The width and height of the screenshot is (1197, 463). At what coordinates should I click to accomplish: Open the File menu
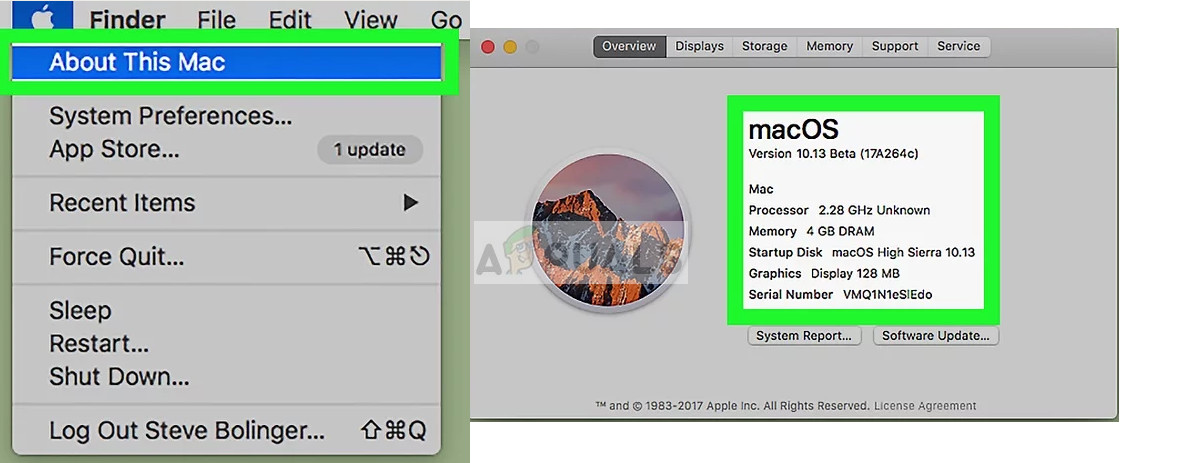click(x=216, y=19)
